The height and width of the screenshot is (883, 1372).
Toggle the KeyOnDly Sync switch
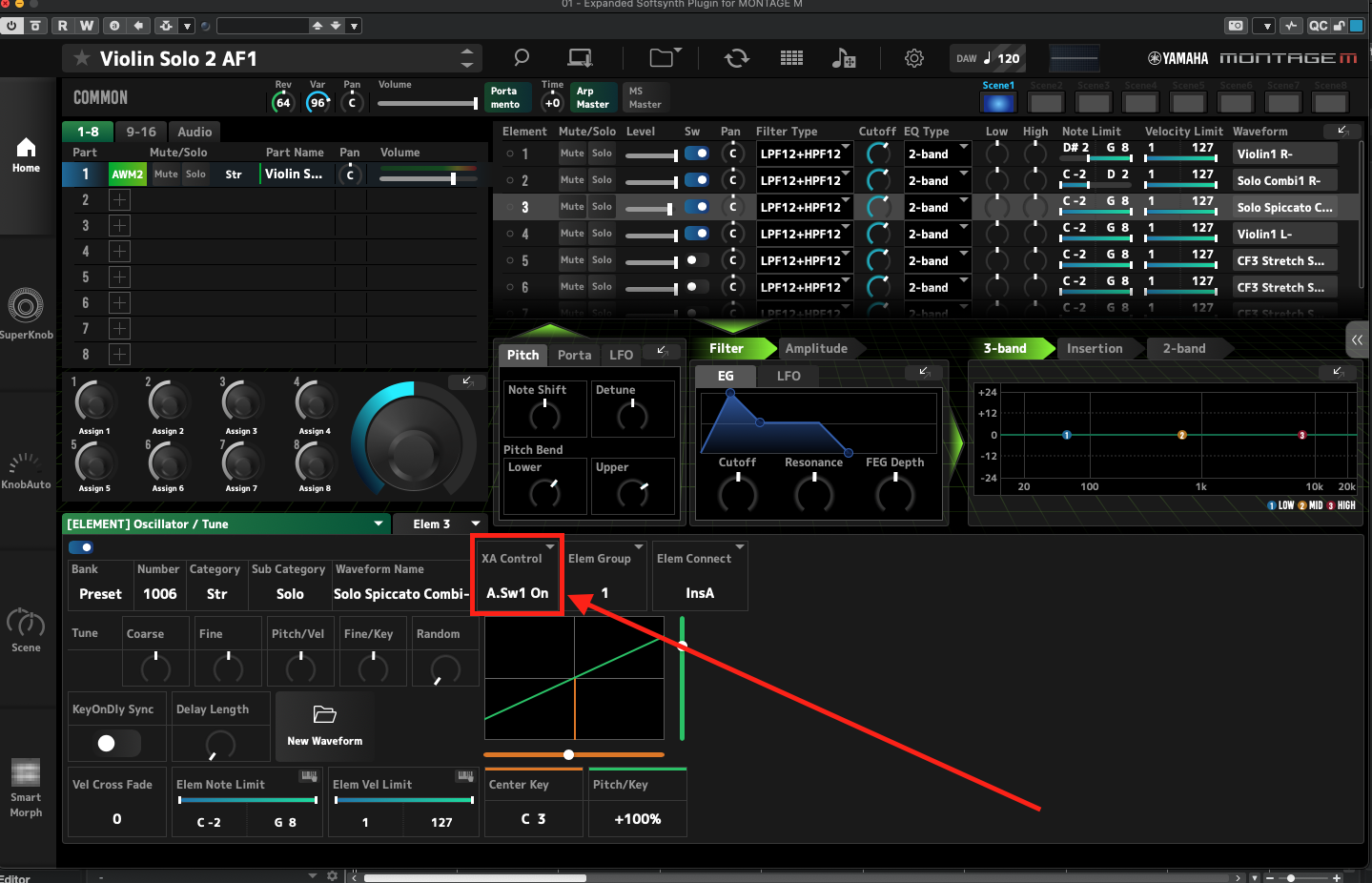click(118, 743)
